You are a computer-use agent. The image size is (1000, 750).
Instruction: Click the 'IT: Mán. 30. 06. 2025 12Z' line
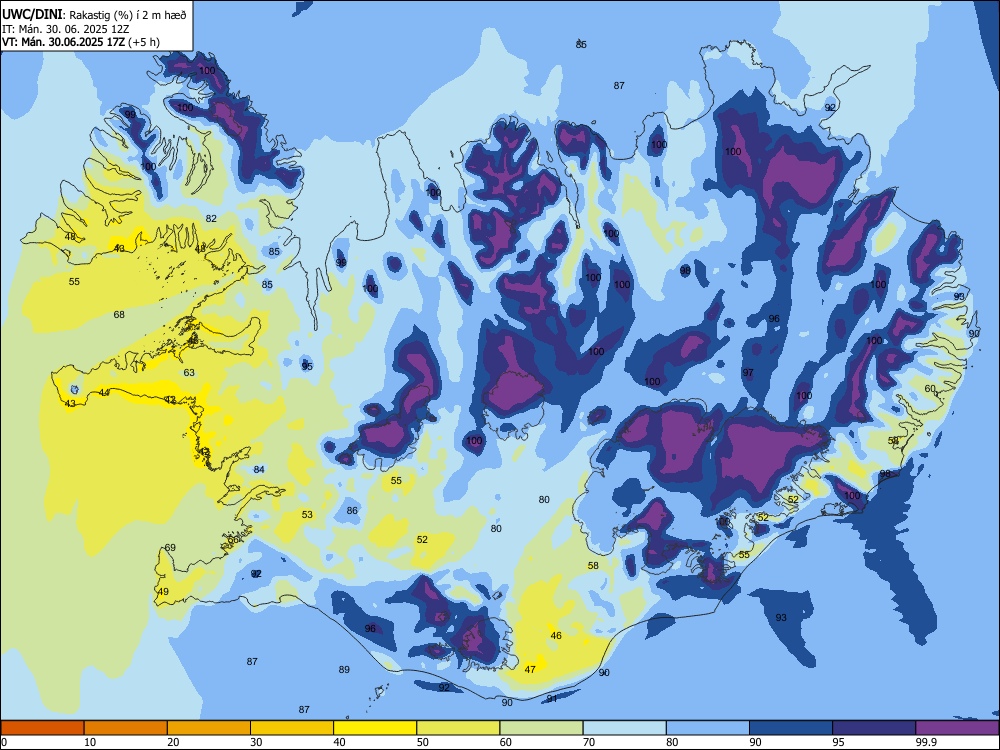(x=66, y=29)
